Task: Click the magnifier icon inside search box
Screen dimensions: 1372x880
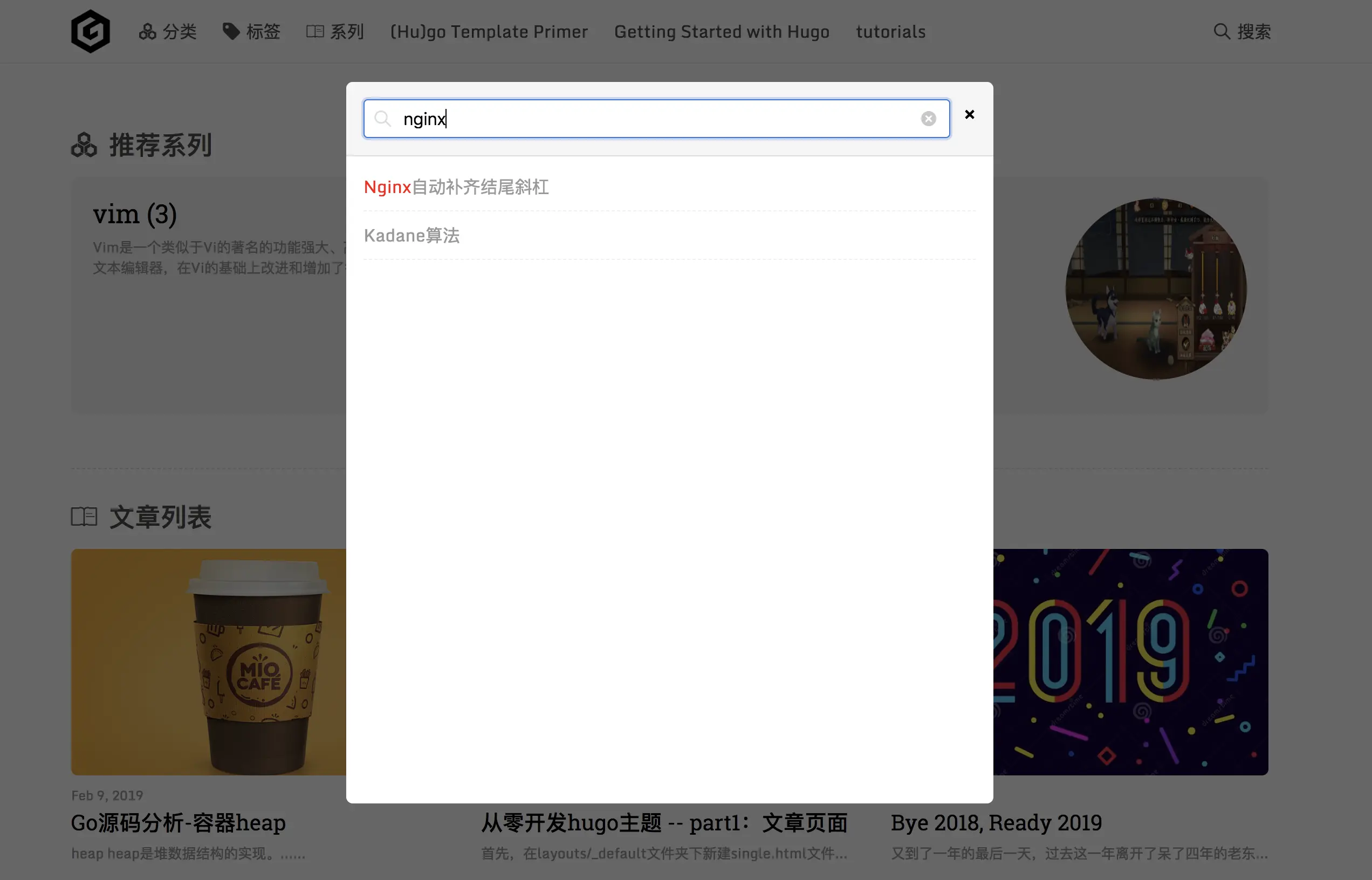Action: [382, 119]
